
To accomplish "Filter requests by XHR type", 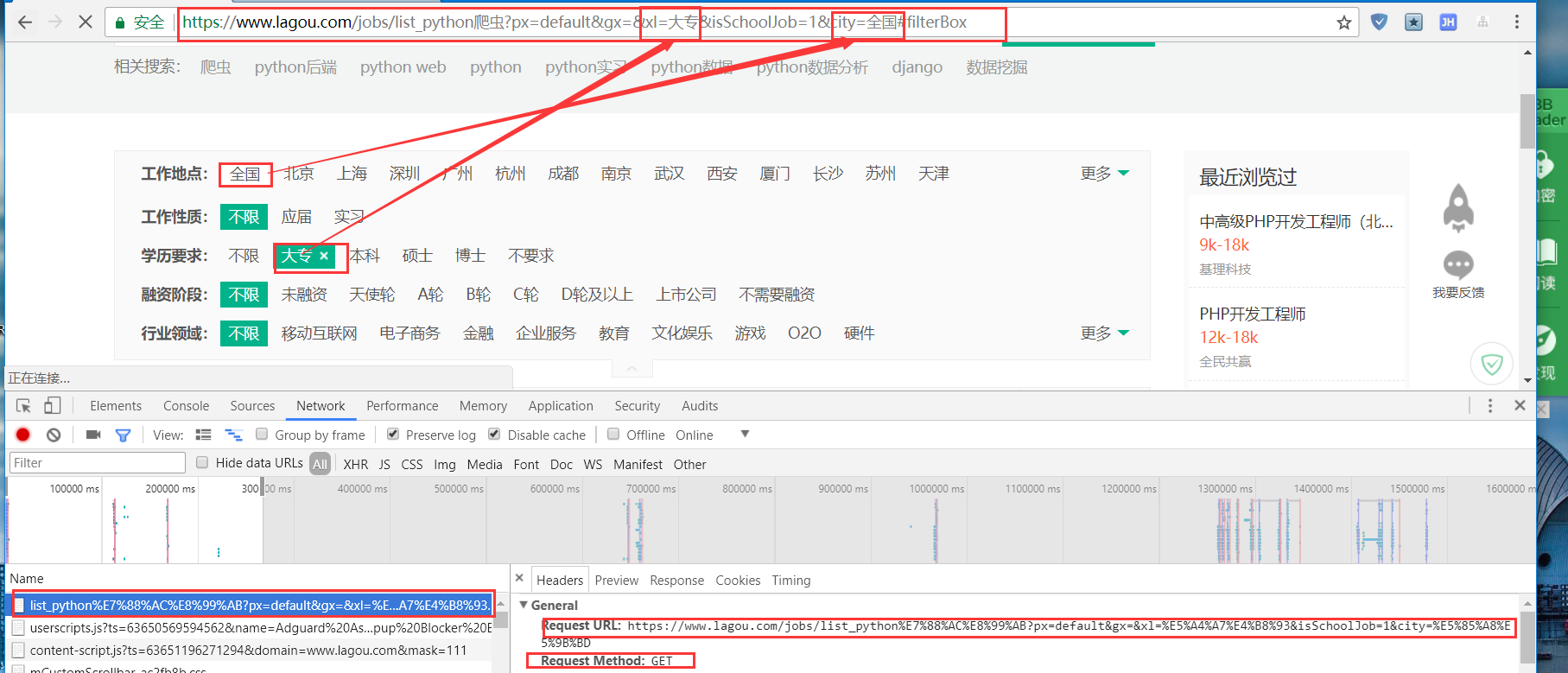I will 355,464.
